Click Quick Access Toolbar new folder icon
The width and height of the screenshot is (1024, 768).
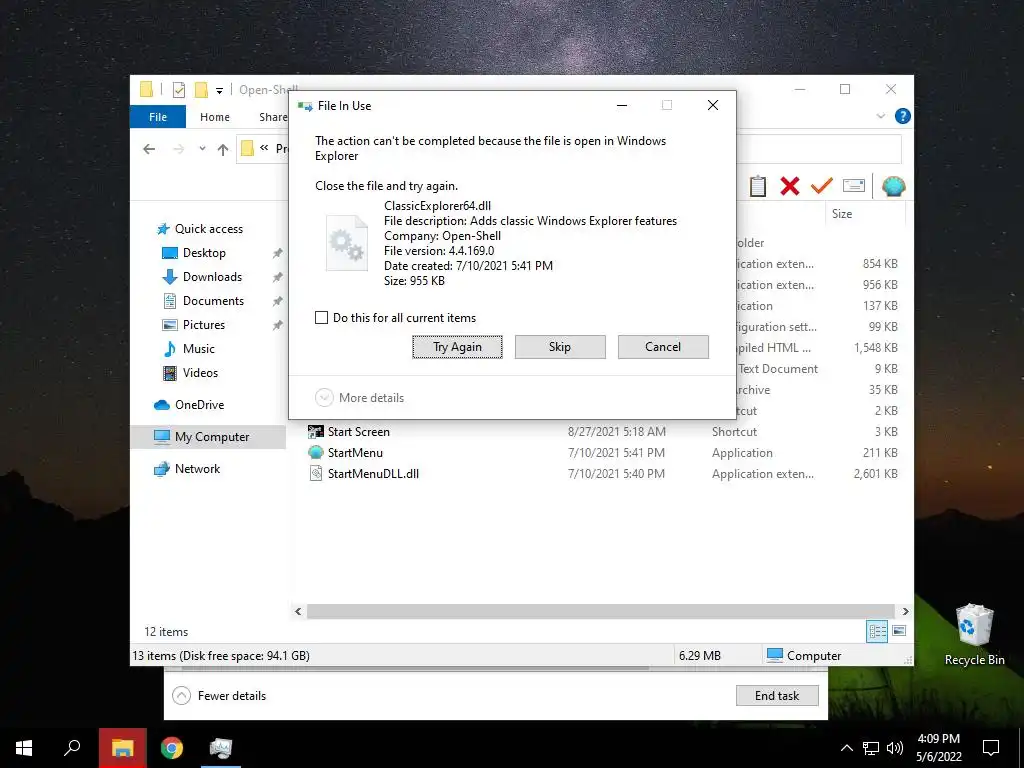point(201,89)
